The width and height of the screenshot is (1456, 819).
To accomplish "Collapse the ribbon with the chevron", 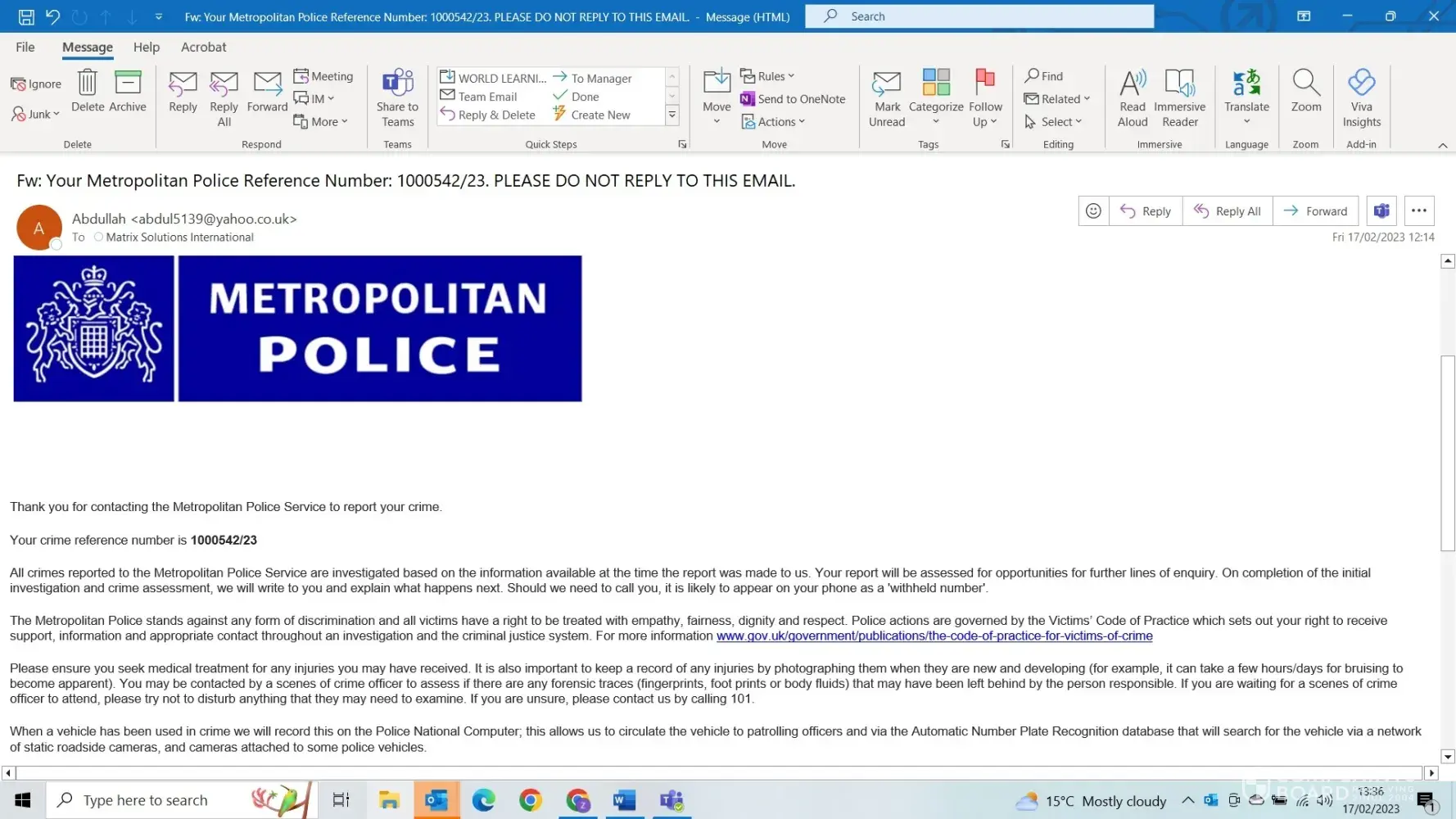I will [x=1443, y=145].
